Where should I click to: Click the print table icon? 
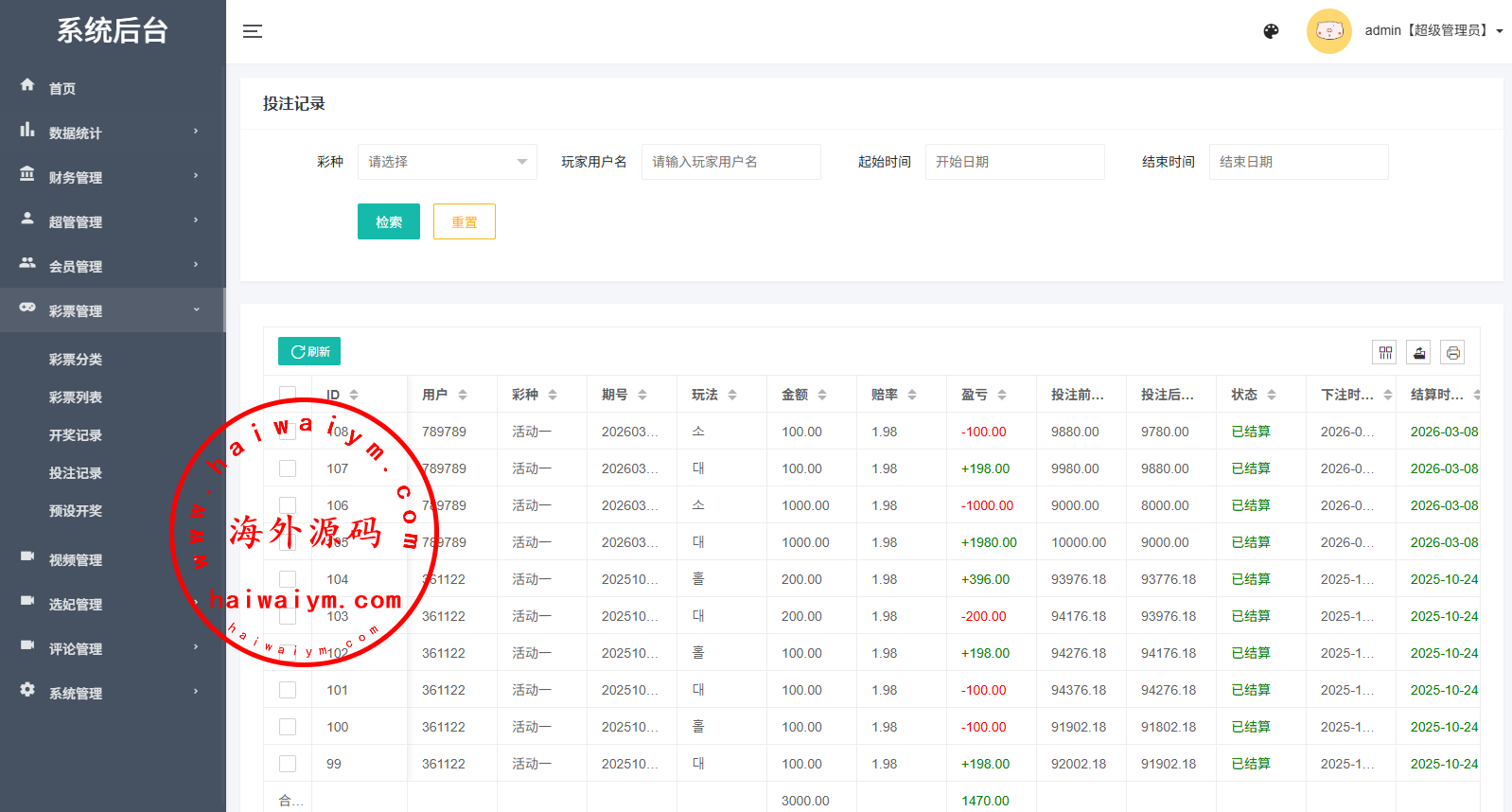point(1453,352)
